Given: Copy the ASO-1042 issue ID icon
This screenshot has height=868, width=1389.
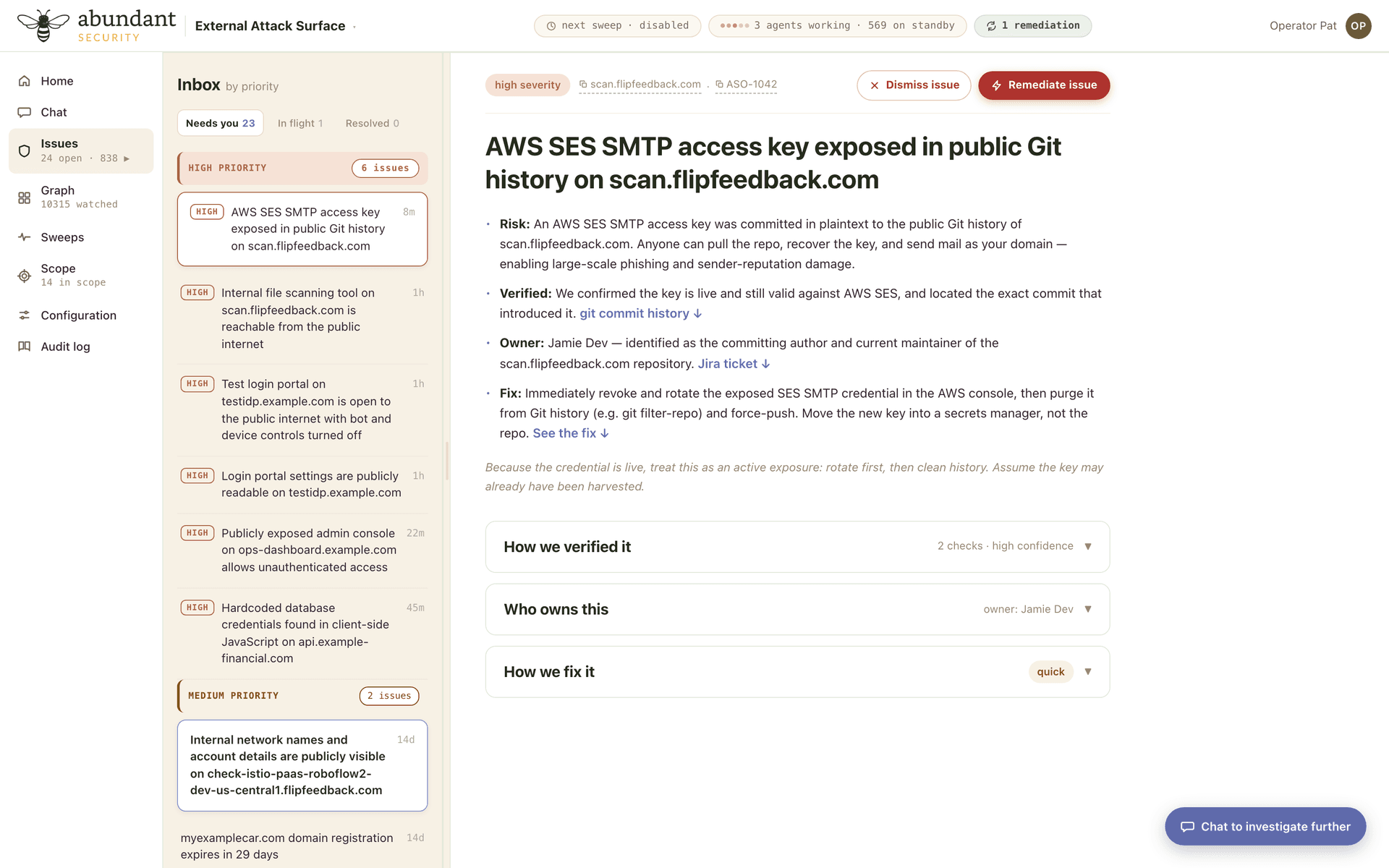Looking at the screenshot, I should pos(719,85).
